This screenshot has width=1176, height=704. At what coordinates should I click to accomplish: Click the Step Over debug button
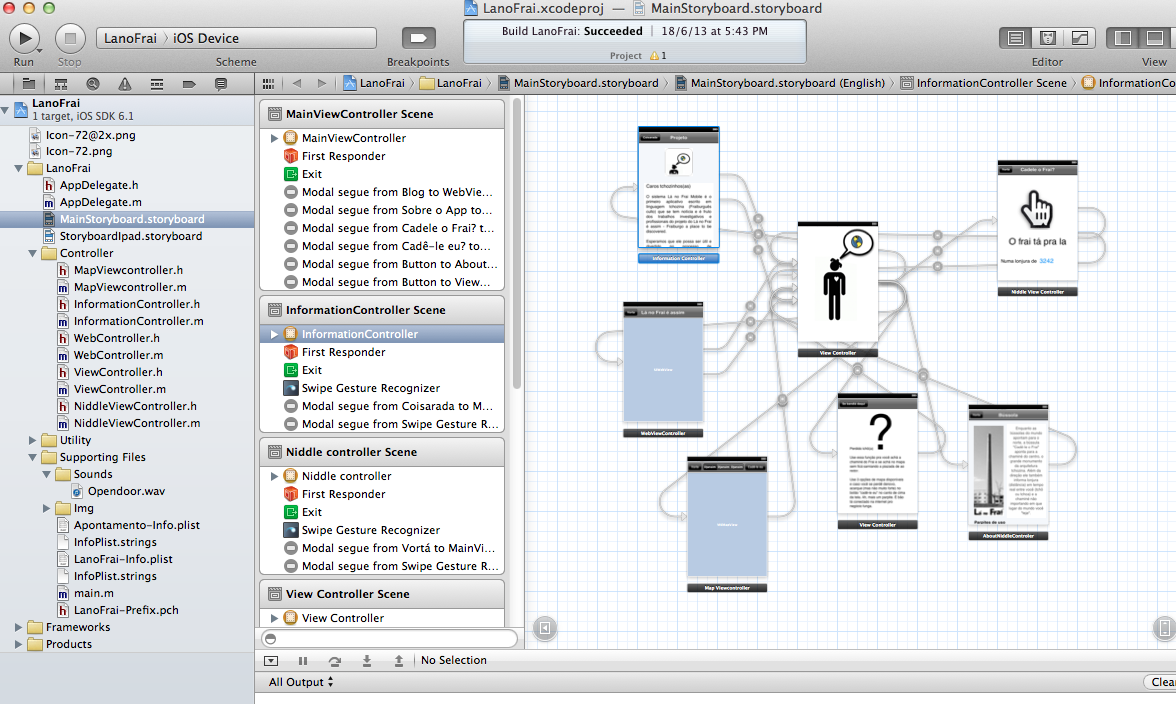click(x=334, y=661)
